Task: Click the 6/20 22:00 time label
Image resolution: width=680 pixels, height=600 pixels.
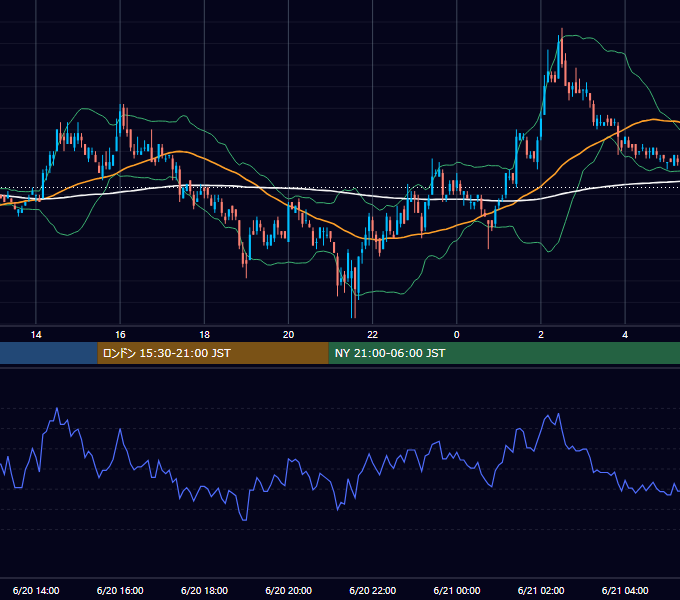Action: (373, 590)
